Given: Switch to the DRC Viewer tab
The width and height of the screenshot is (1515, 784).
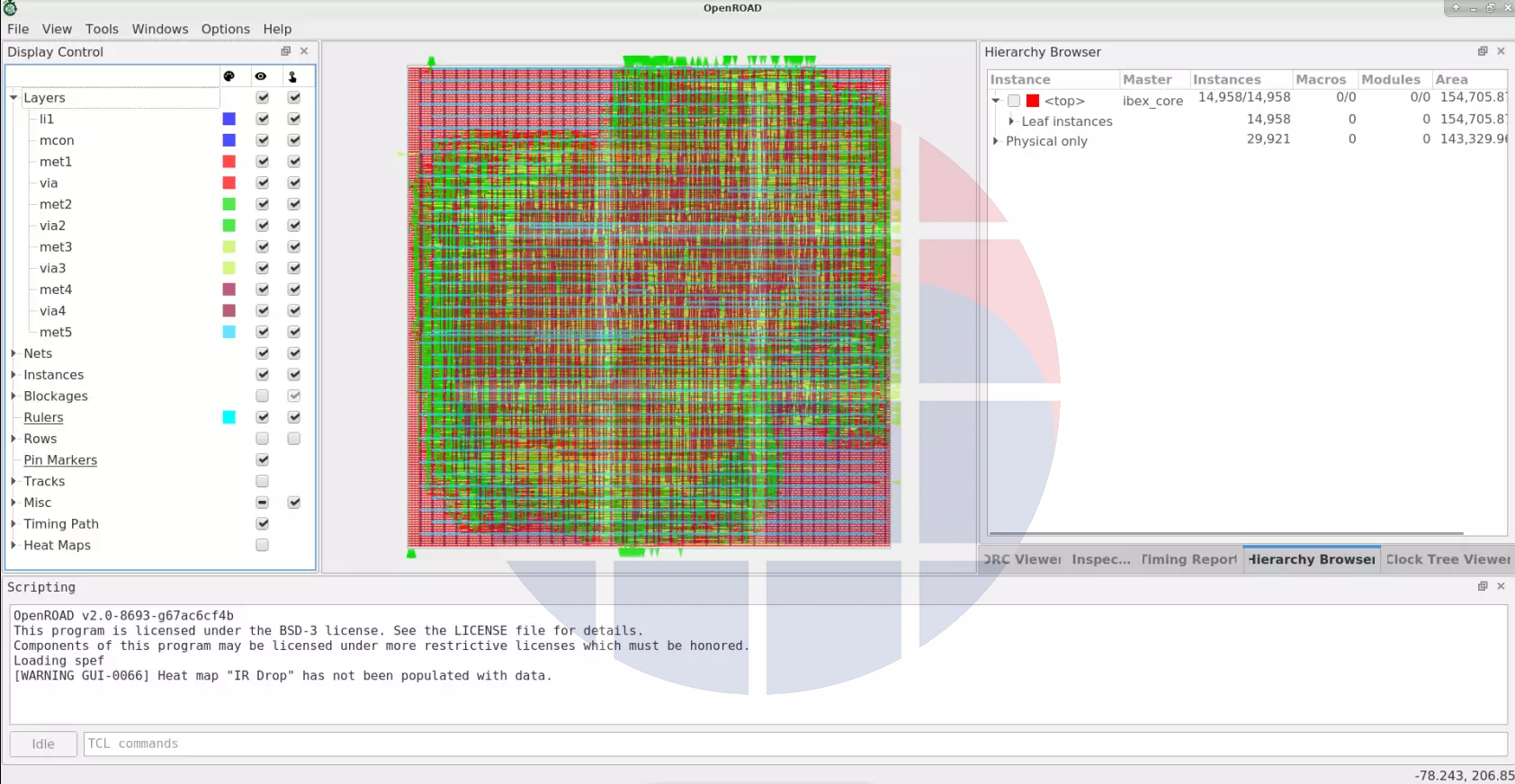Looking at the screenshot, I should pos(1022,559).
